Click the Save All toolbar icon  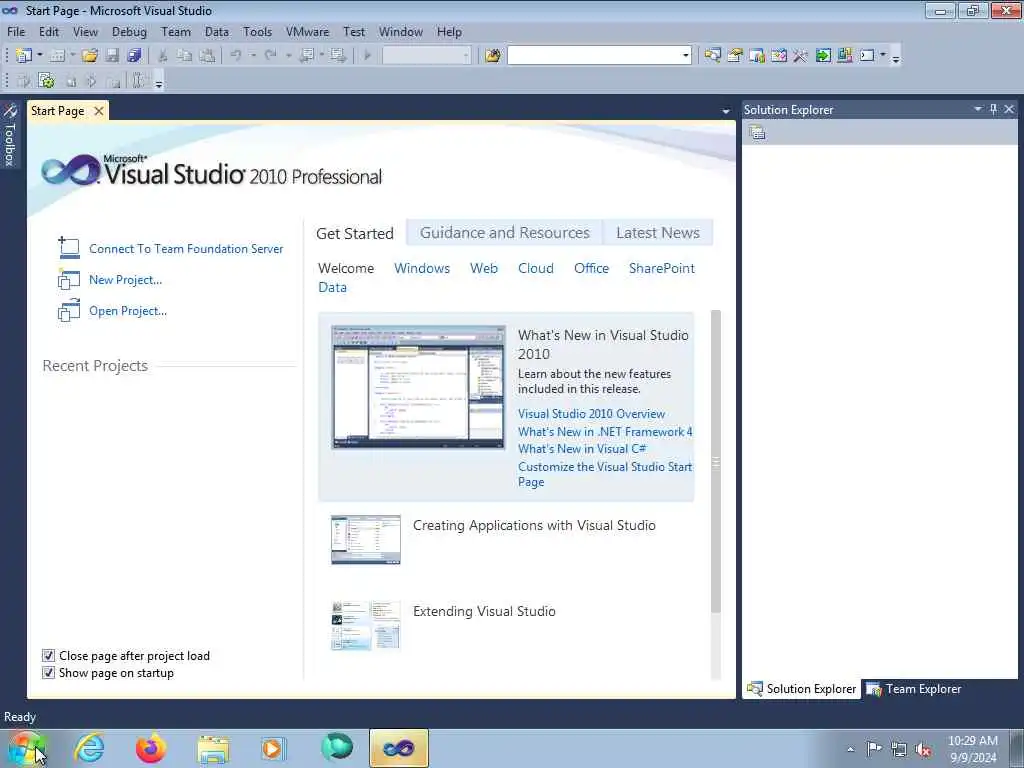coord(135,56)
